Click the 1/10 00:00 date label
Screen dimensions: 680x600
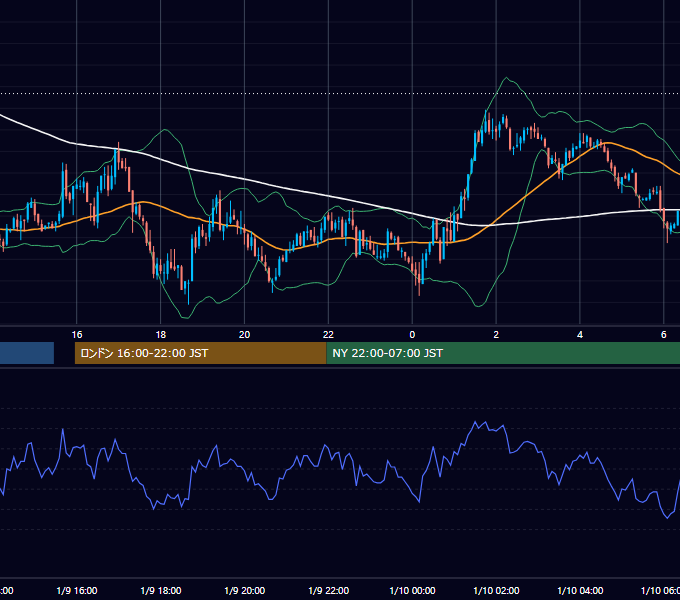click(412, 590)
